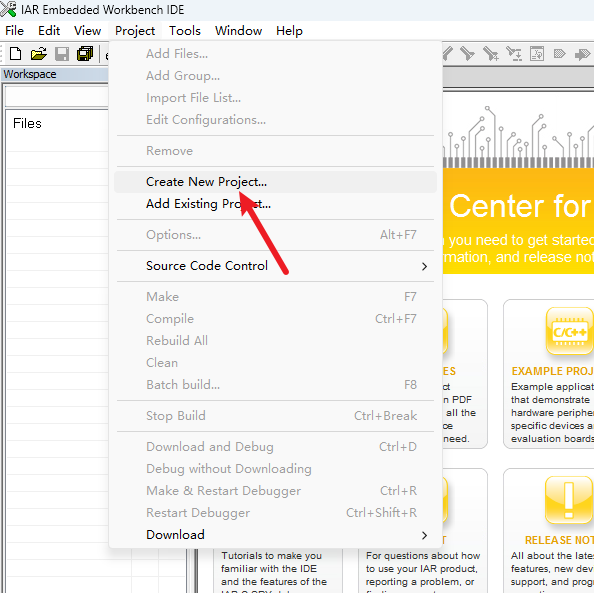
Task: Open the RELEASE NOTES card heading
Action: tap(559, 540)
